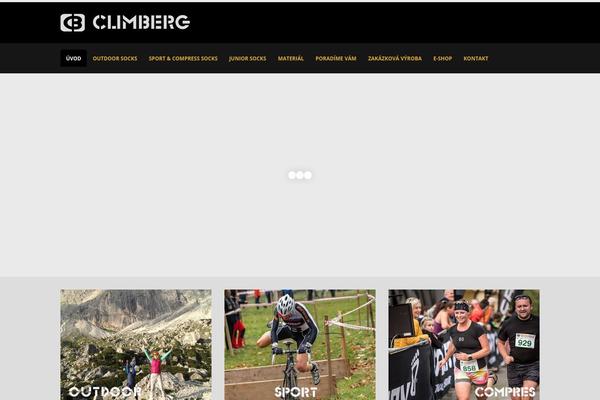
Task: Open the E-shop link
Action: click(x=442, y=58)
